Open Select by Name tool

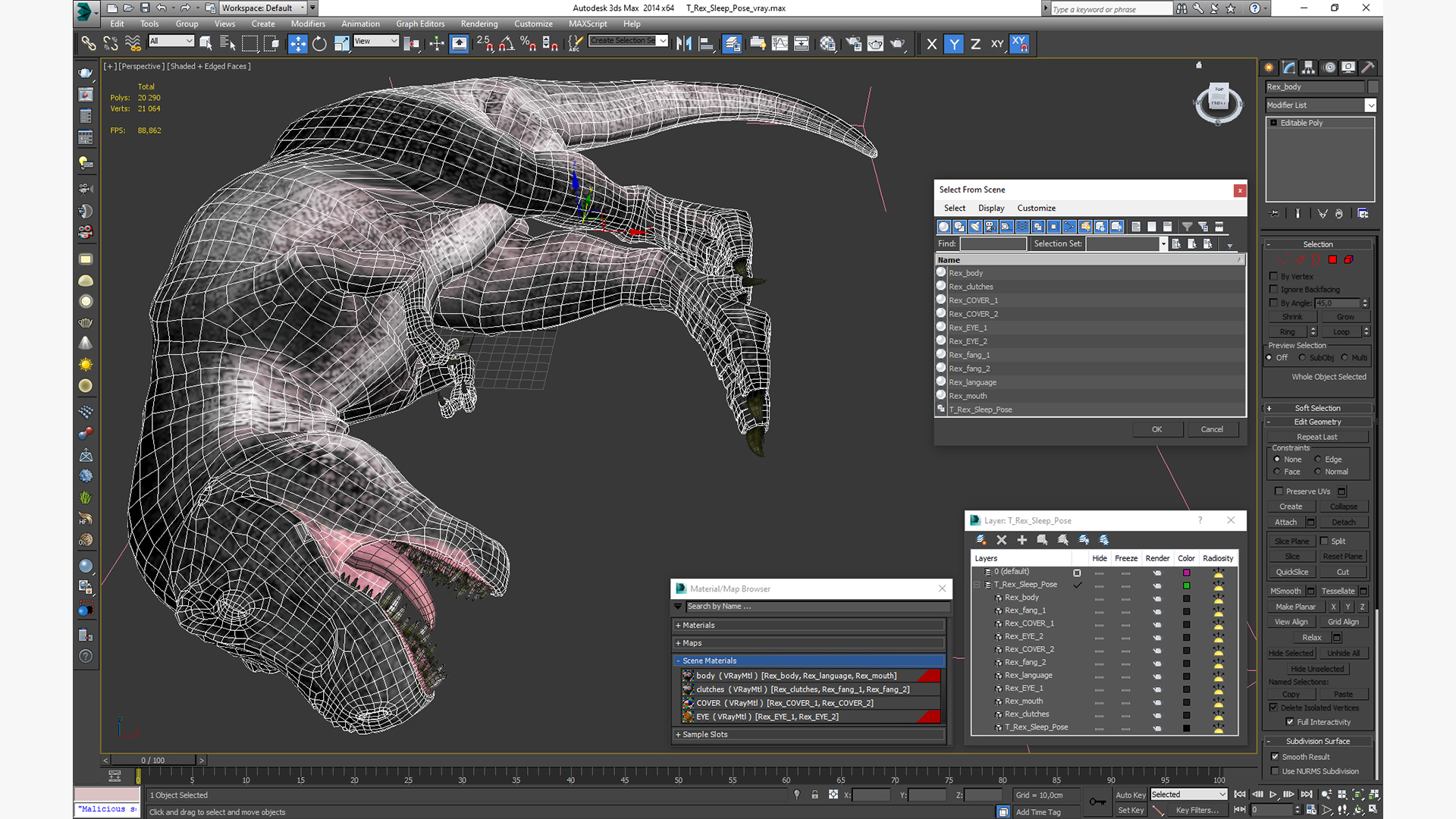(x=227, y=44)
